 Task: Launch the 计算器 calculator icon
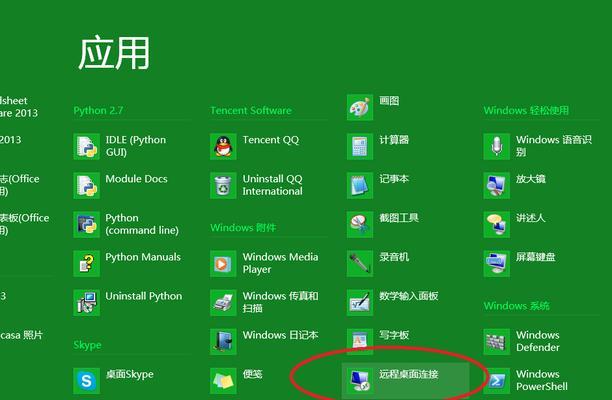360,146
